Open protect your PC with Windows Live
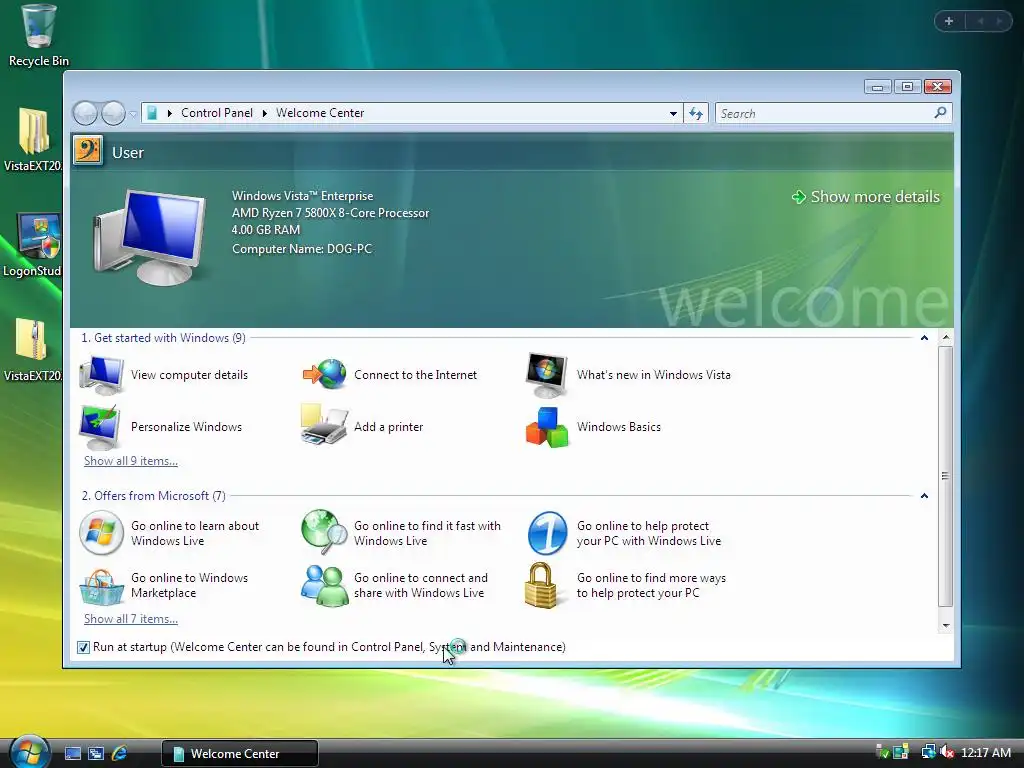The image size is (1024, 768). click(624, 533)
